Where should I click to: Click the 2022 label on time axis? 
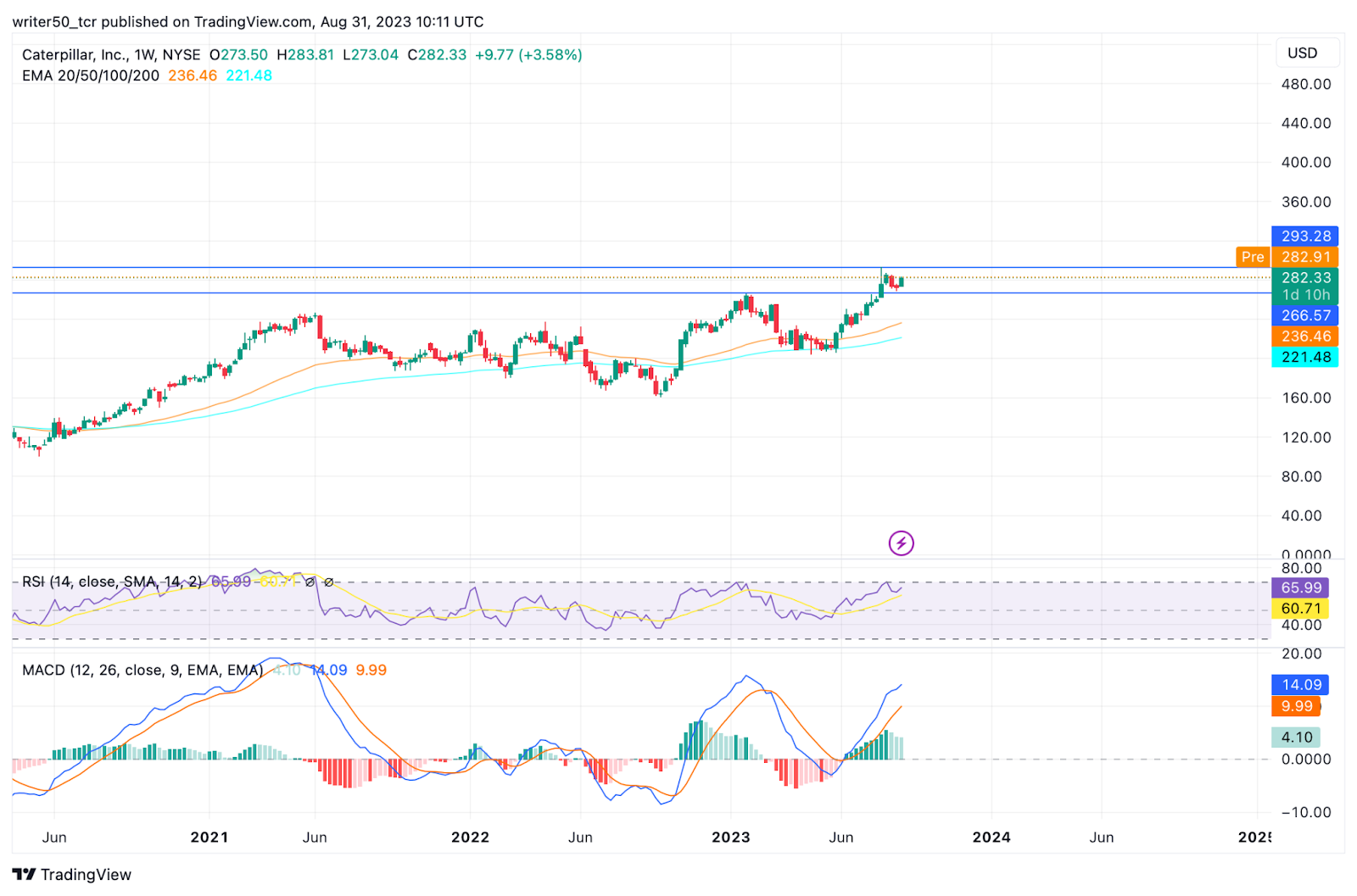tap(470, 838)
